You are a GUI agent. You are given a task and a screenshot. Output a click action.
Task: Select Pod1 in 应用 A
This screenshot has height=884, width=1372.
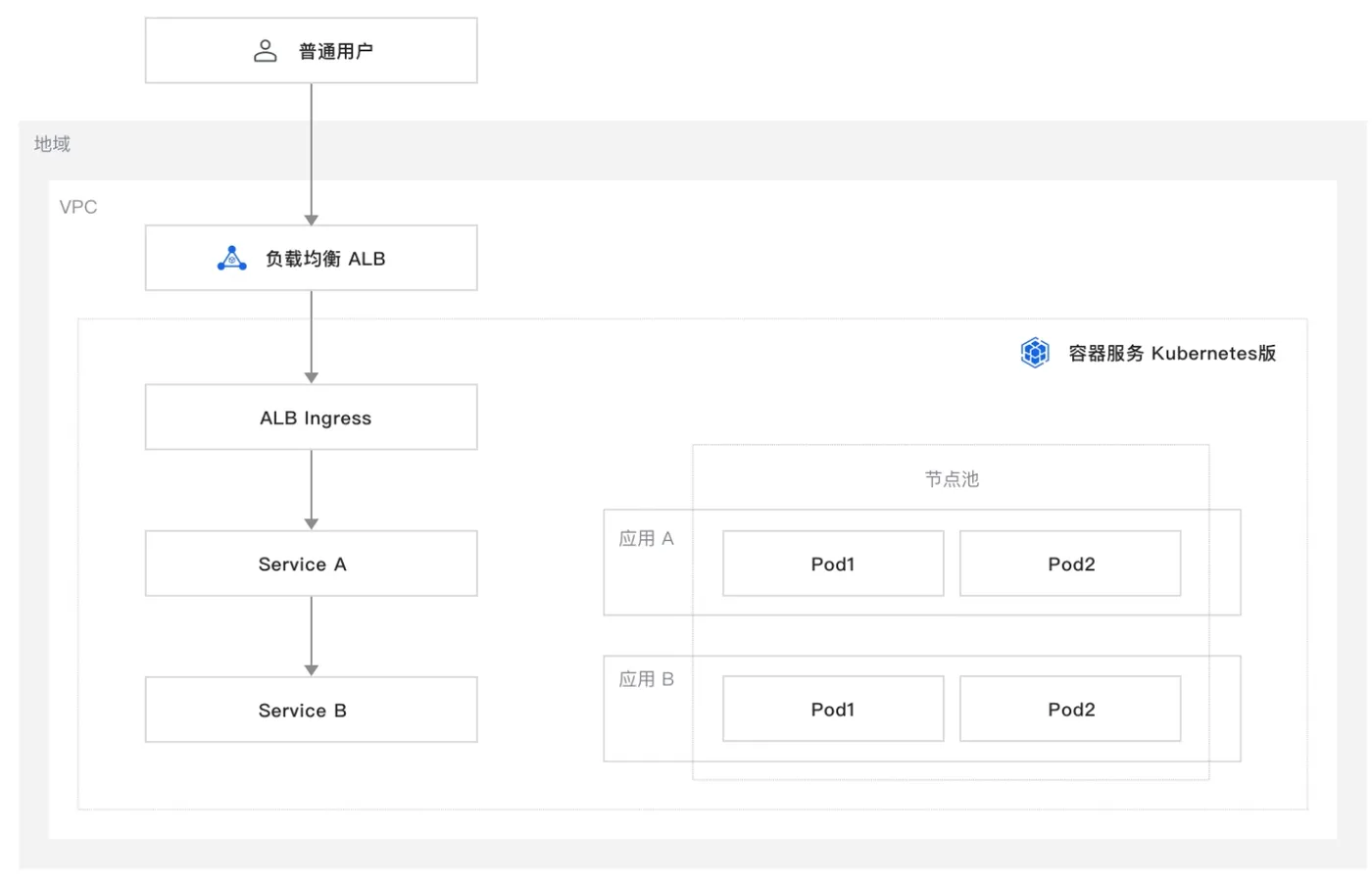[833, 564]
